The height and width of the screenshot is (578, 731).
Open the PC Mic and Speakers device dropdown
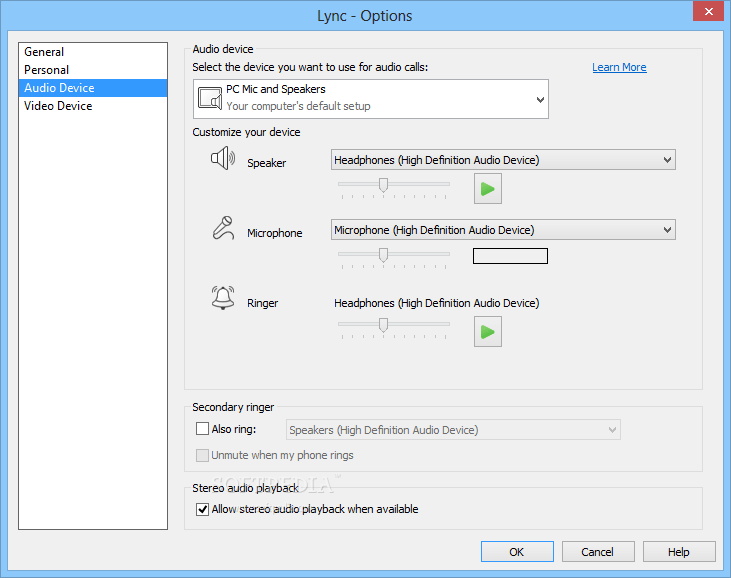(371, 99)
